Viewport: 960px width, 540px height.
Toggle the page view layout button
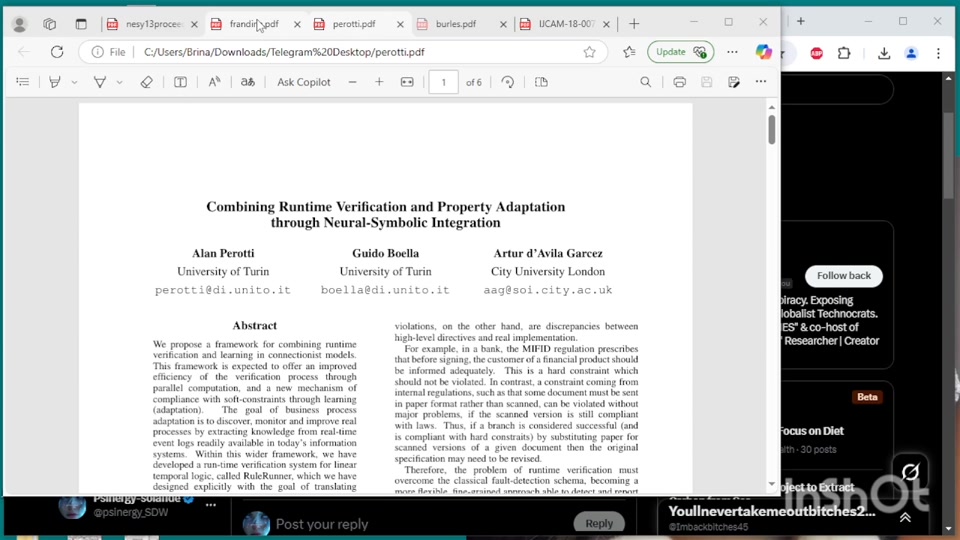pos(541,82)
